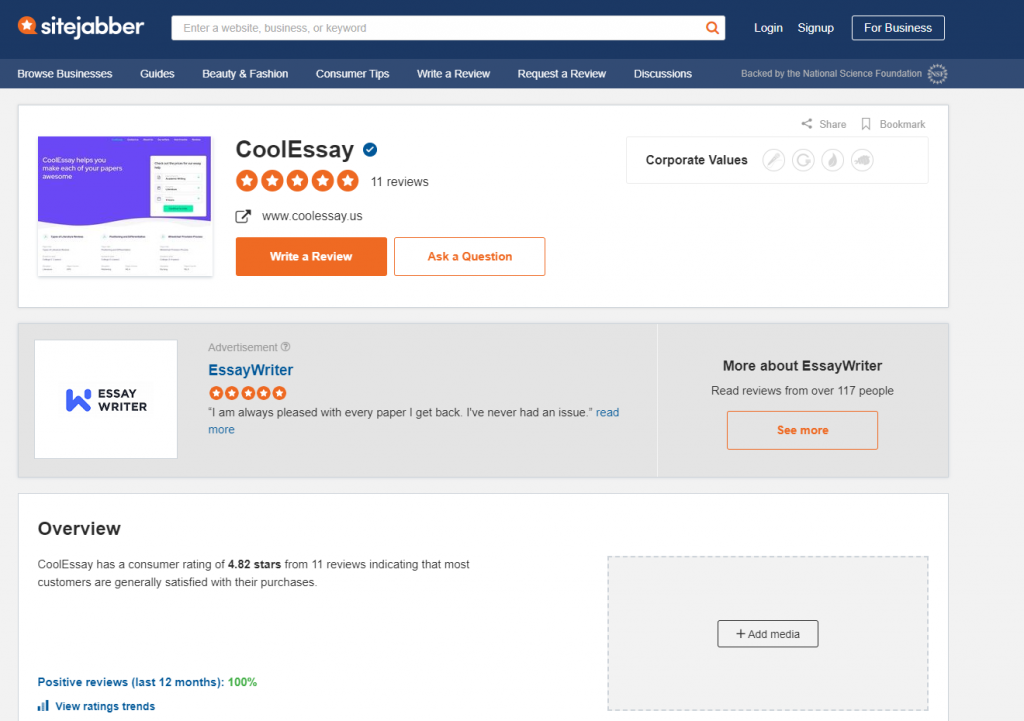The width and height of the screenshot is (1024, 721).
Task: Select Write a Review in the navigation bar
Action: click(x=453, y=74)
